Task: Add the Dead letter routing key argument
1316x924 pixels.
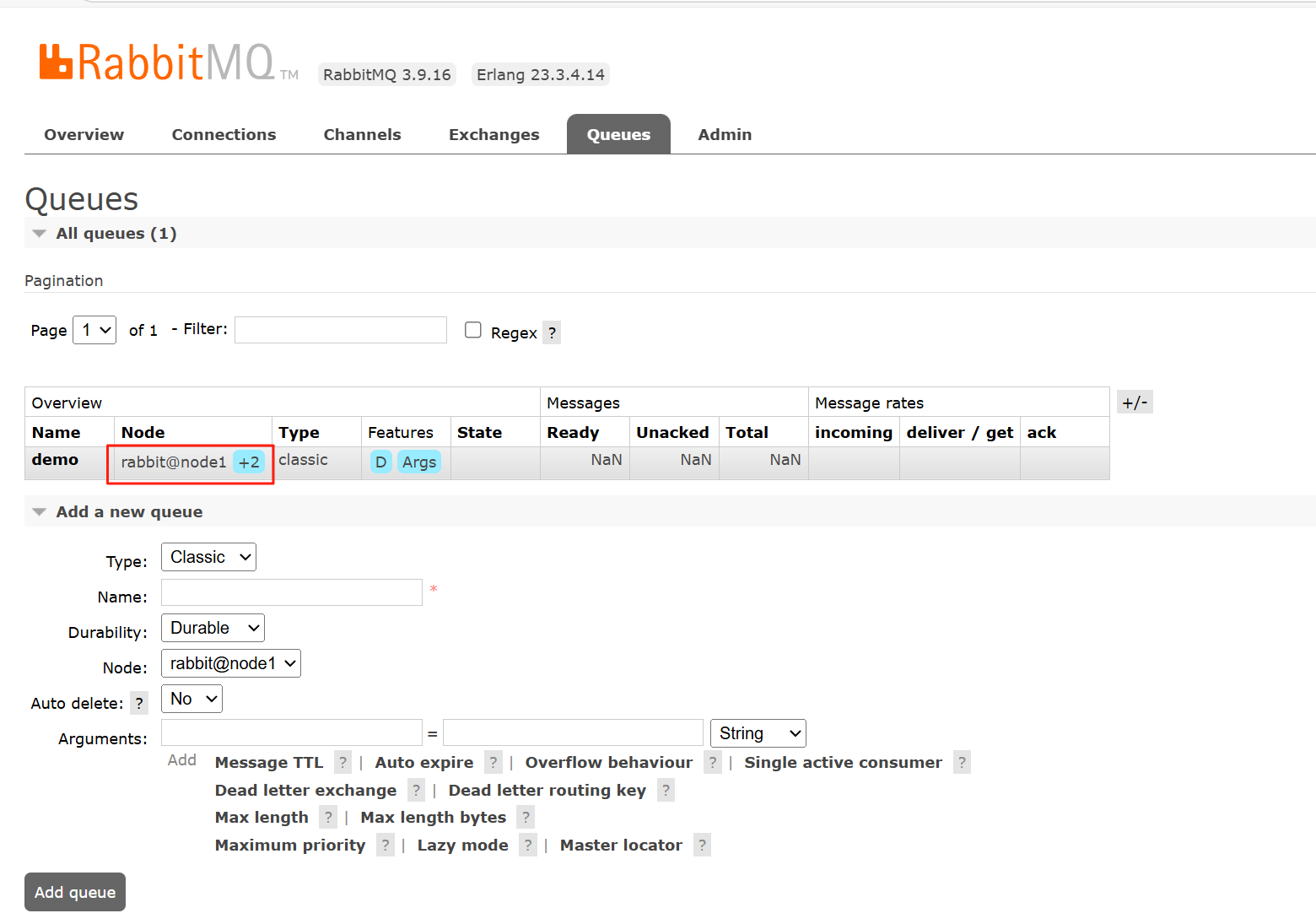Action: click(x=547, y=790)
